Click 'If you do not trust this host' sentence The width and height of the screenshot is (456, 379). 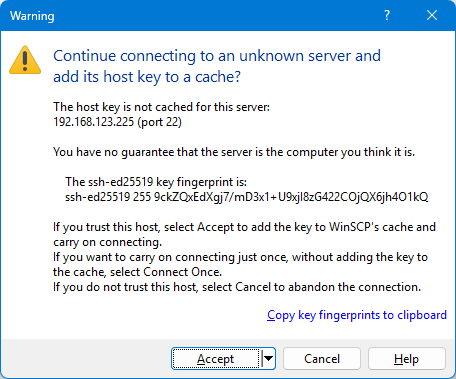[237, 287]
